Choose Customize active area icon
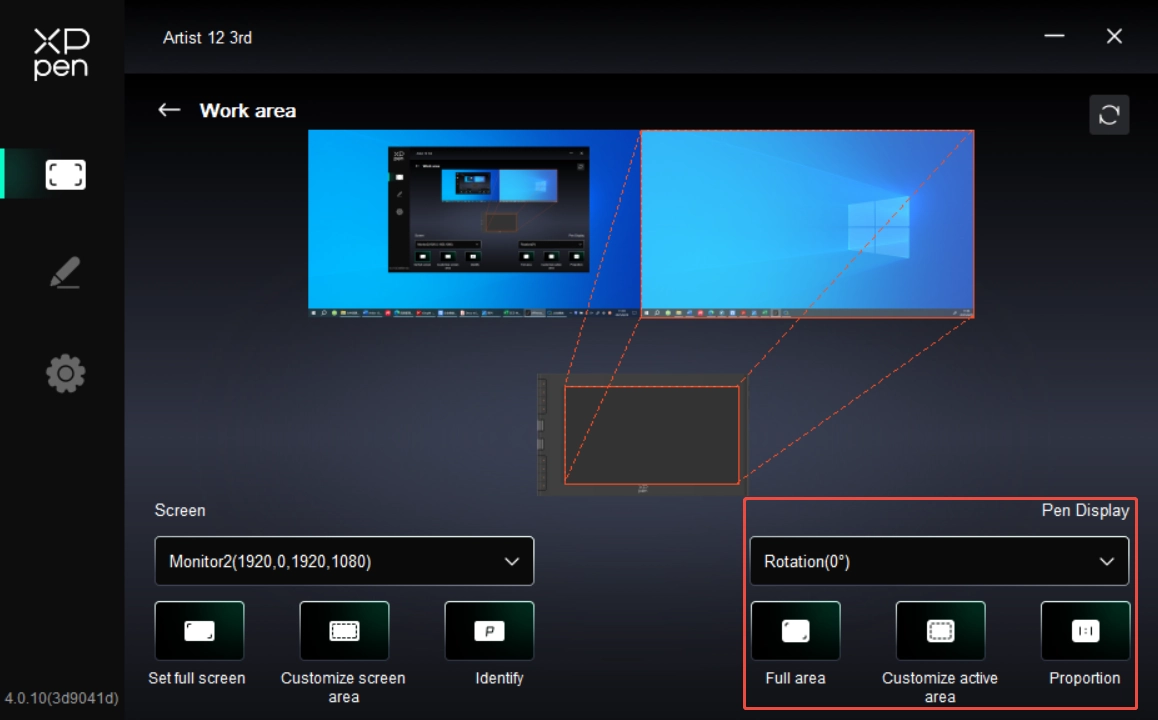Image resolution: width=1158 pixels, height=720 pixels. [x=940, y=631]
